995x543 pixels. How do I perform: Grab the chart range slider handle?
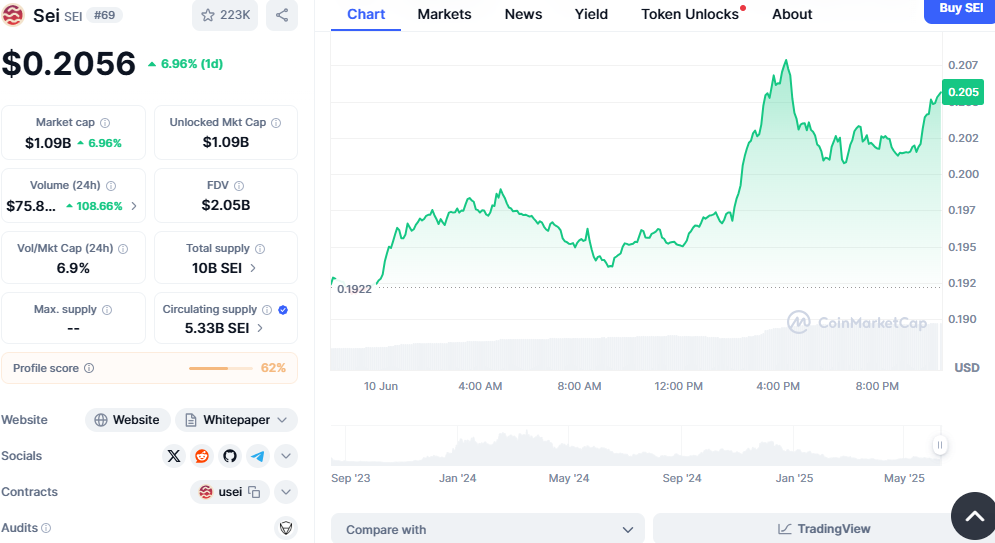tap(940, 445)
